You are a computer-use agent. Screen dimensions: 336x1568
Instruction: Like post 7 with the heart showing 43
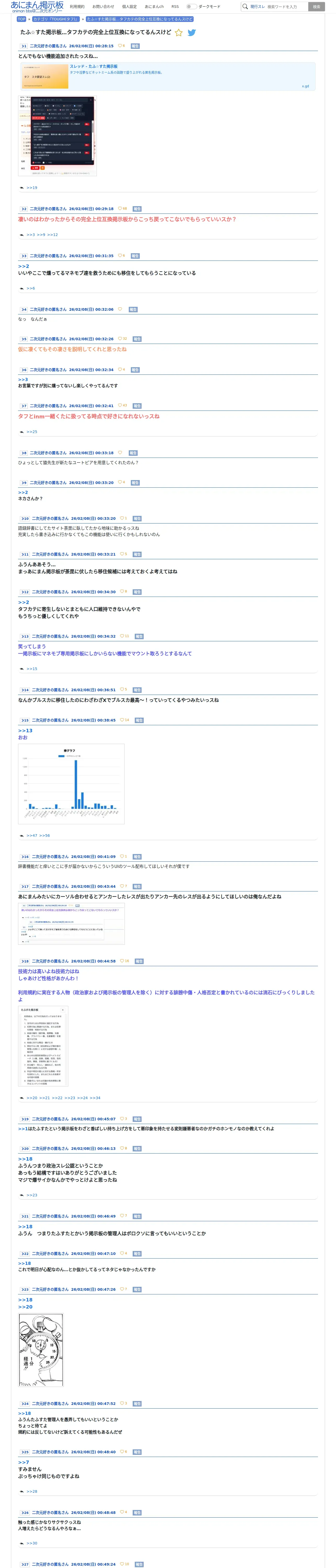coord(120,405)
